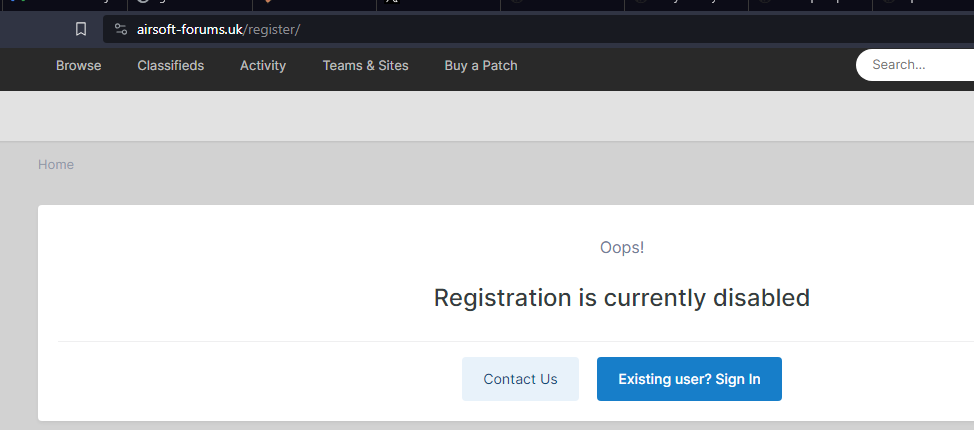Select Teams & Sites in the navigation bar
Viewport: 974px width, 430px height.
pos(365,65)
